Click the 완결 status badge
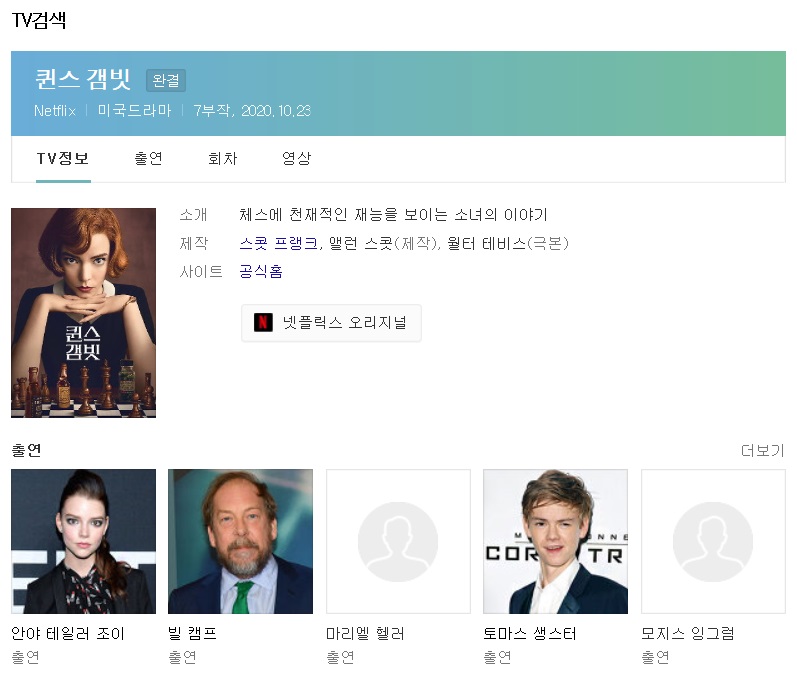This screenshot has width=797, height=681. point(166,80)
